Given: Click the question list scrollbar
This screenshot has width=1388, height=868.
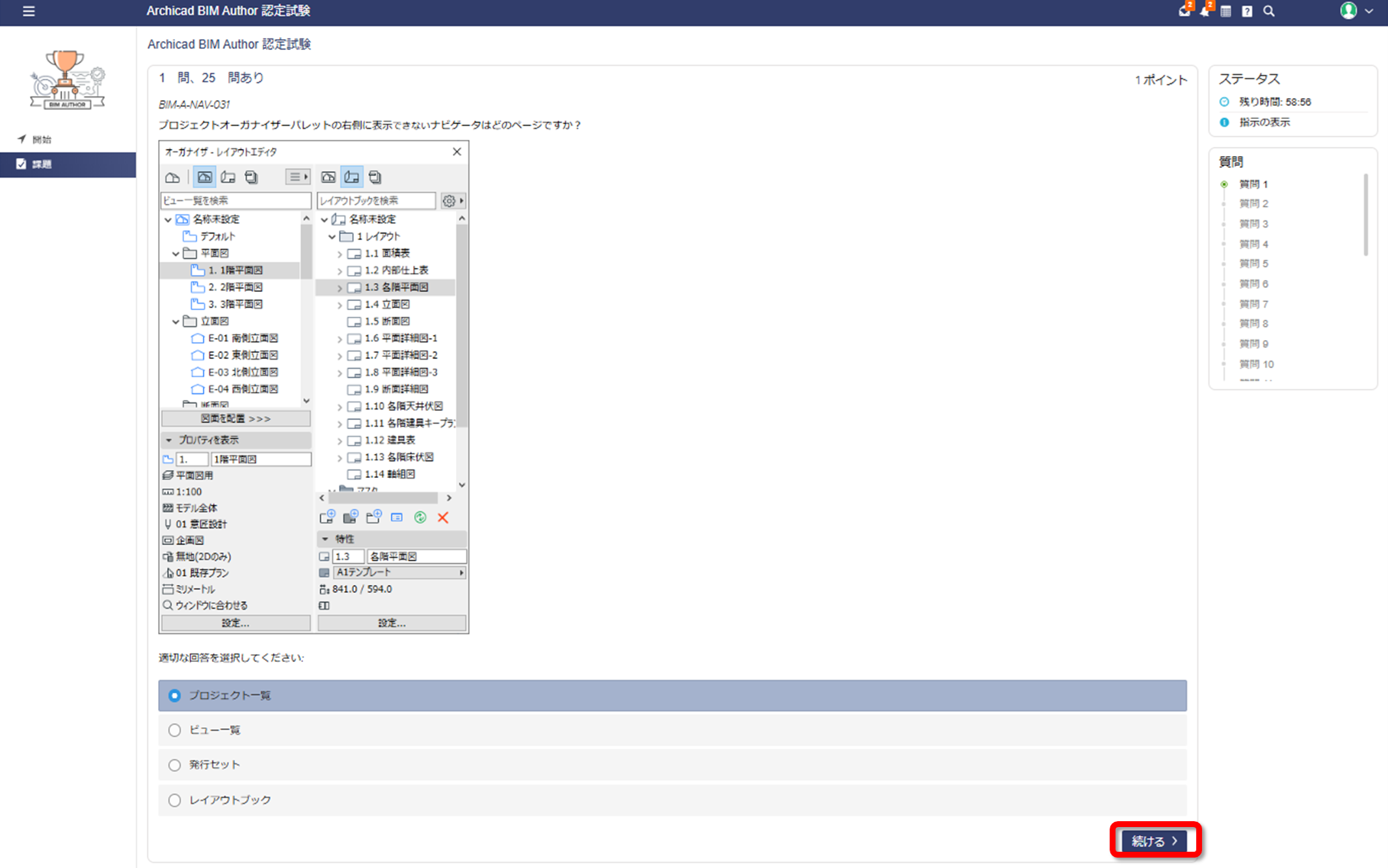Looking at the screenshot, I should point(1365,215).
